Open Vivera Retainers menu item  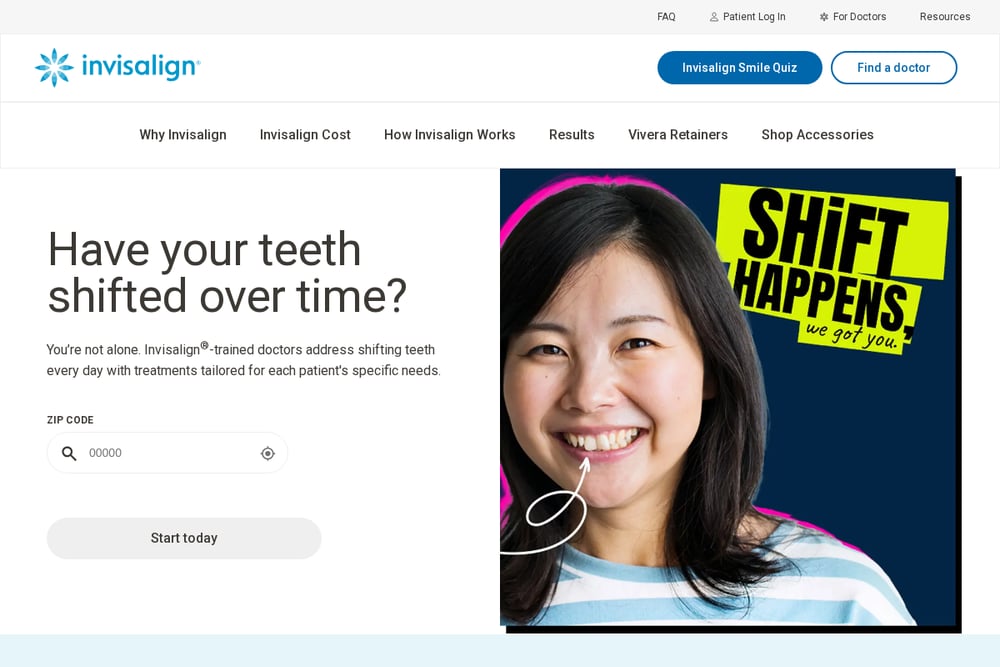coord(678,135)
